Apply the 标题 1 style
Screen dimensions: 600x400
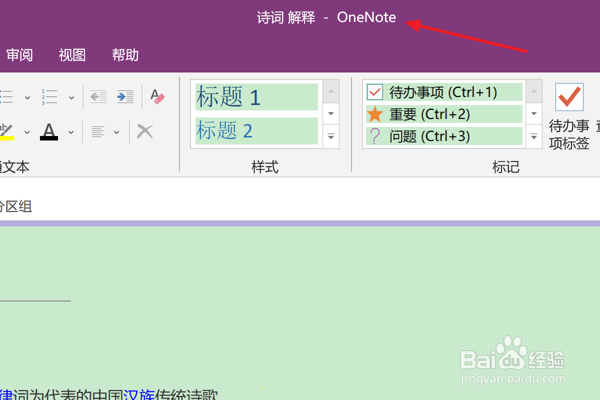[x=256, y=97]
